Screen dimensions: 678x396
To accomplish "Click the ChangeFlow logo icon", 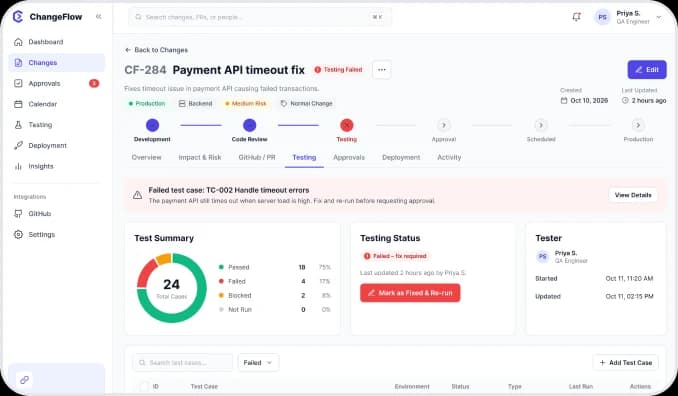I will tap(18, 17).
